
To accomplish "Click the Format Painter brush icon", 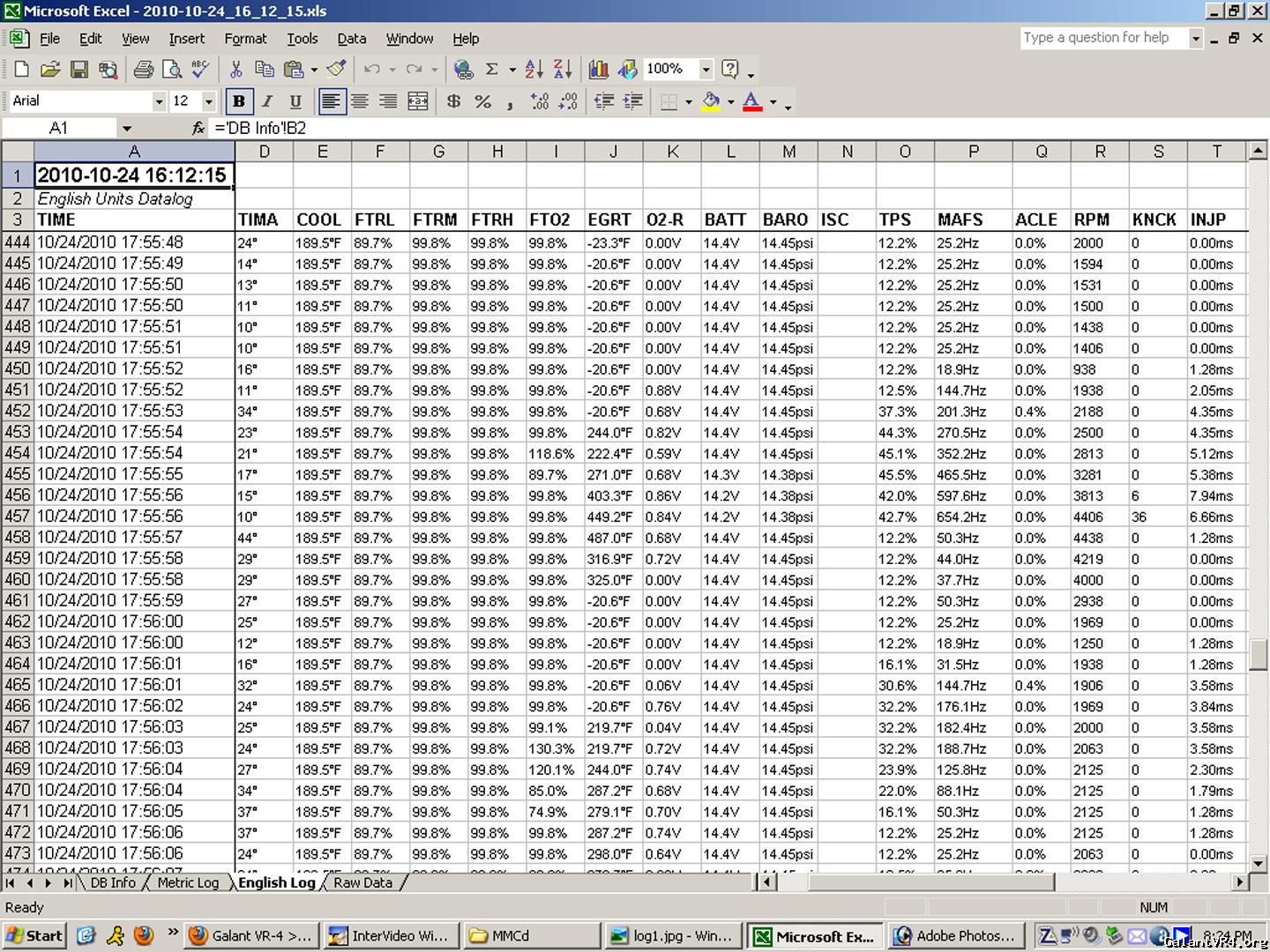I will click(x=336, y=69).
